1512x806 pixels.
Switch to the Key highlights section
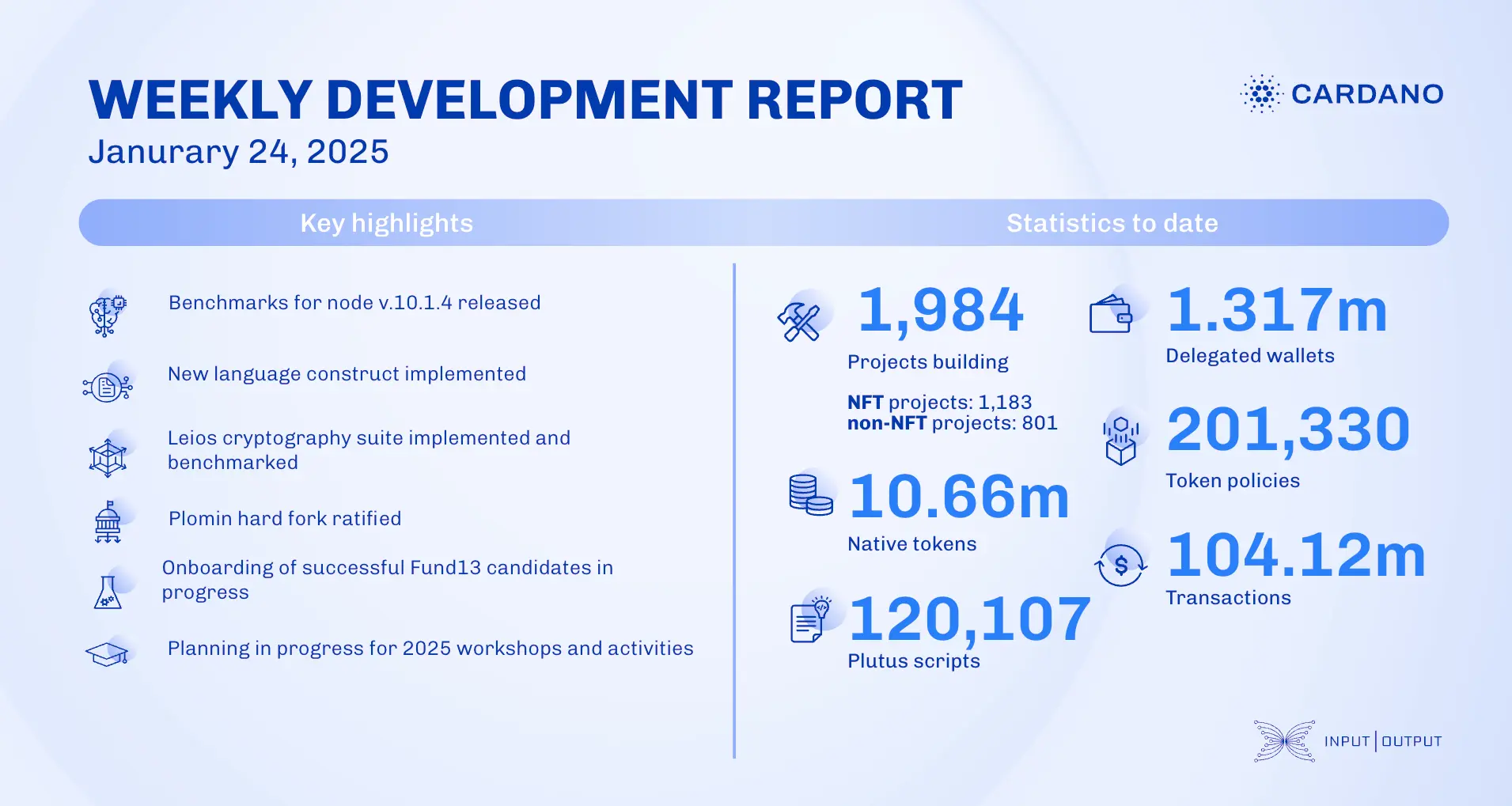385,223
